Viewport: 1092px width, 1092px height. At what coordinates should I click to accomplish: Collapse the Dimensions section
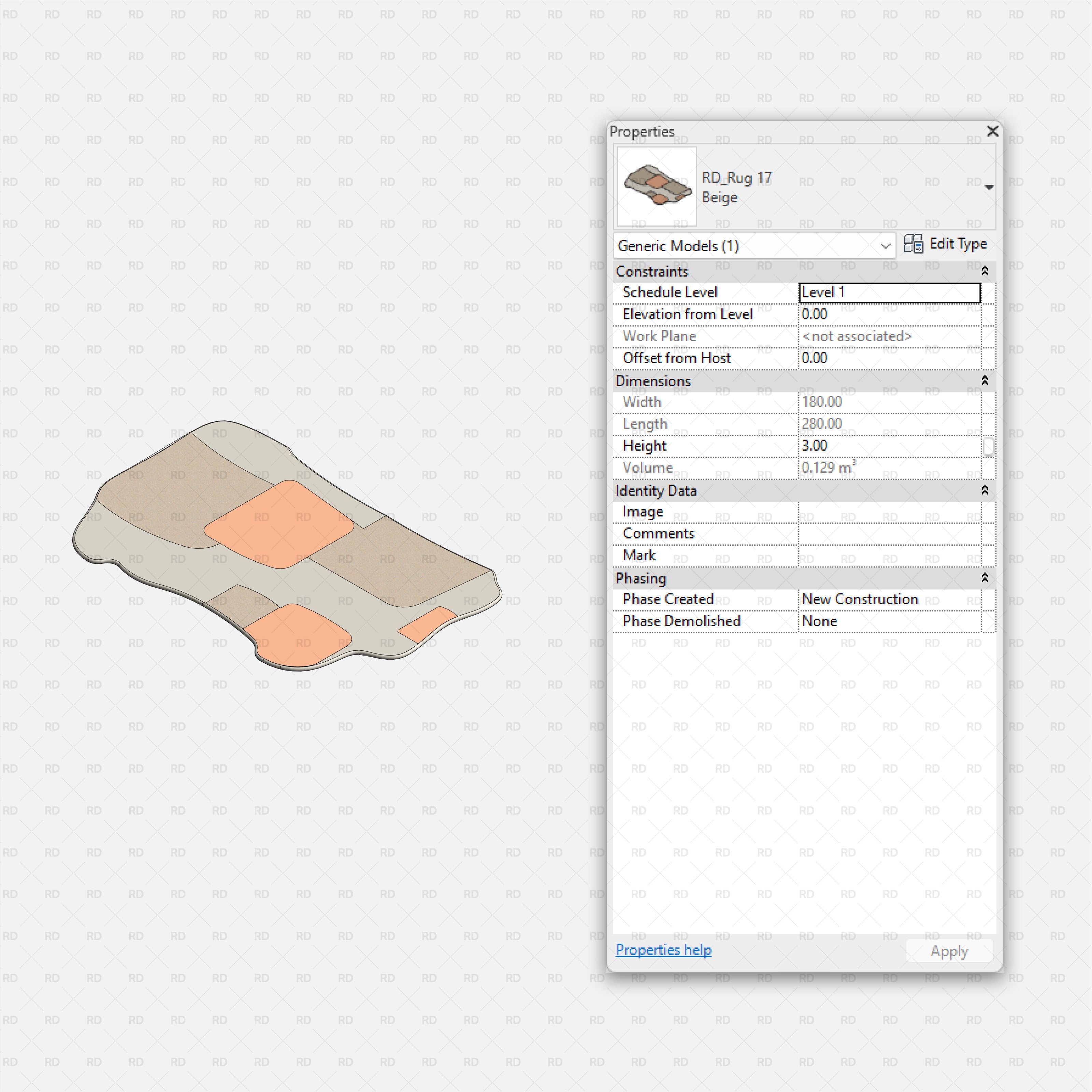point(984,381)
